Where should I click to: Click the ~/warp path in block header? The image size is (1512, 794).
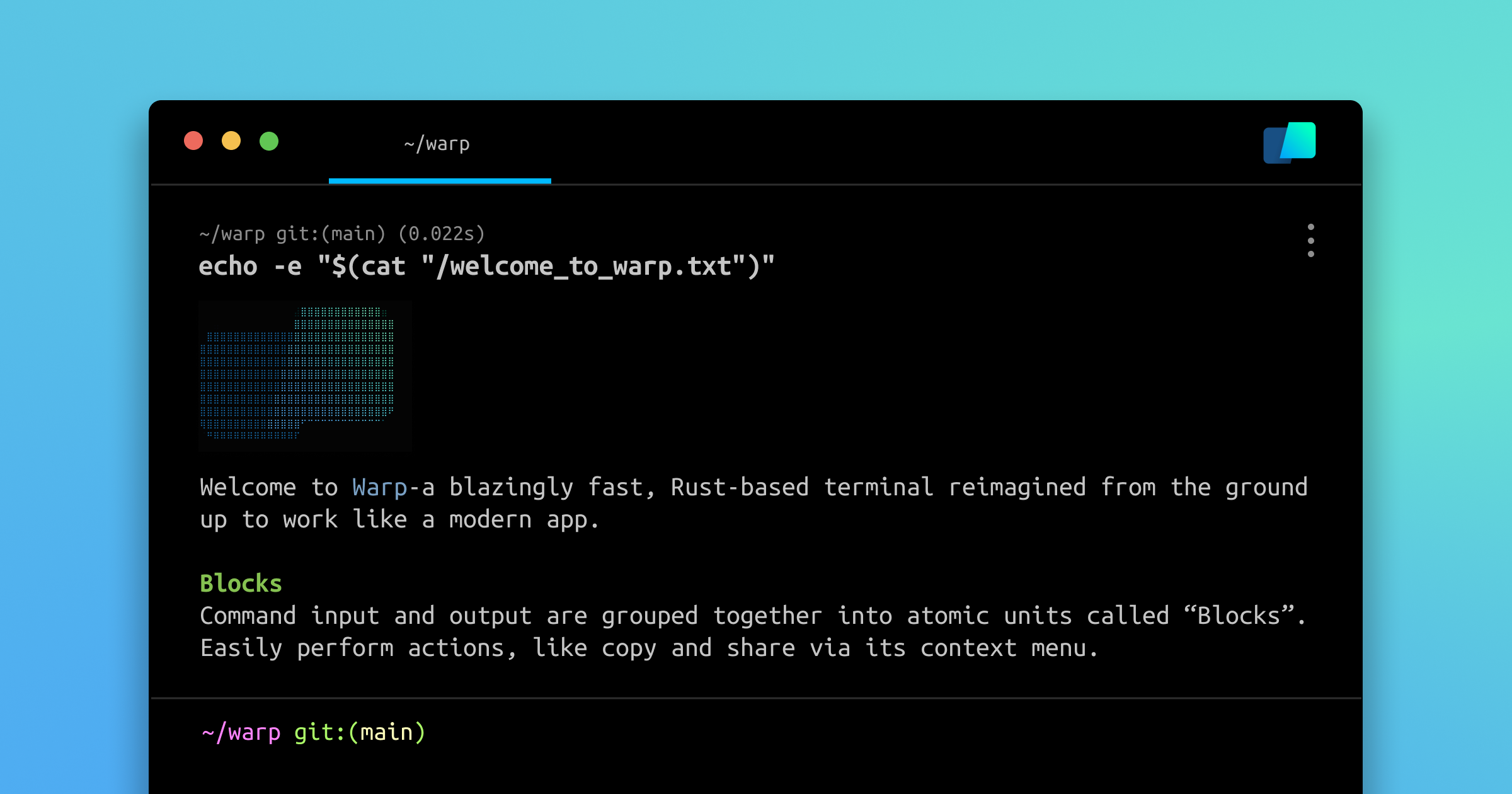(x=232, y=234)
